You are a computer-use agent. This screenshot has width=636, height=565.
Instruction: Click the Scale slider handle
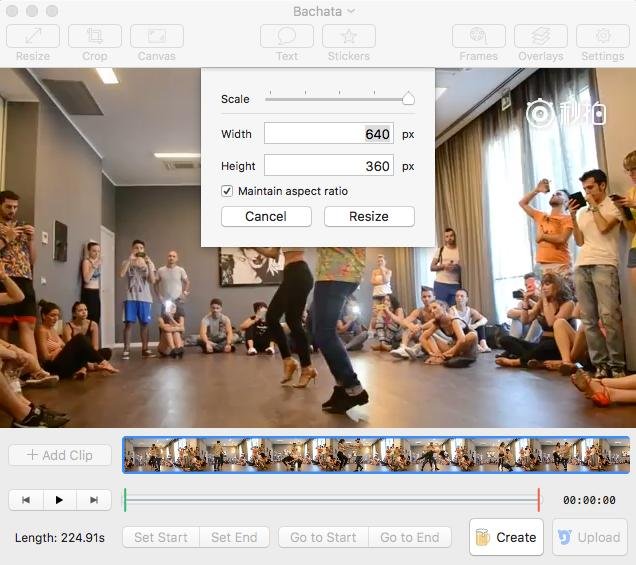click(408, 98)
